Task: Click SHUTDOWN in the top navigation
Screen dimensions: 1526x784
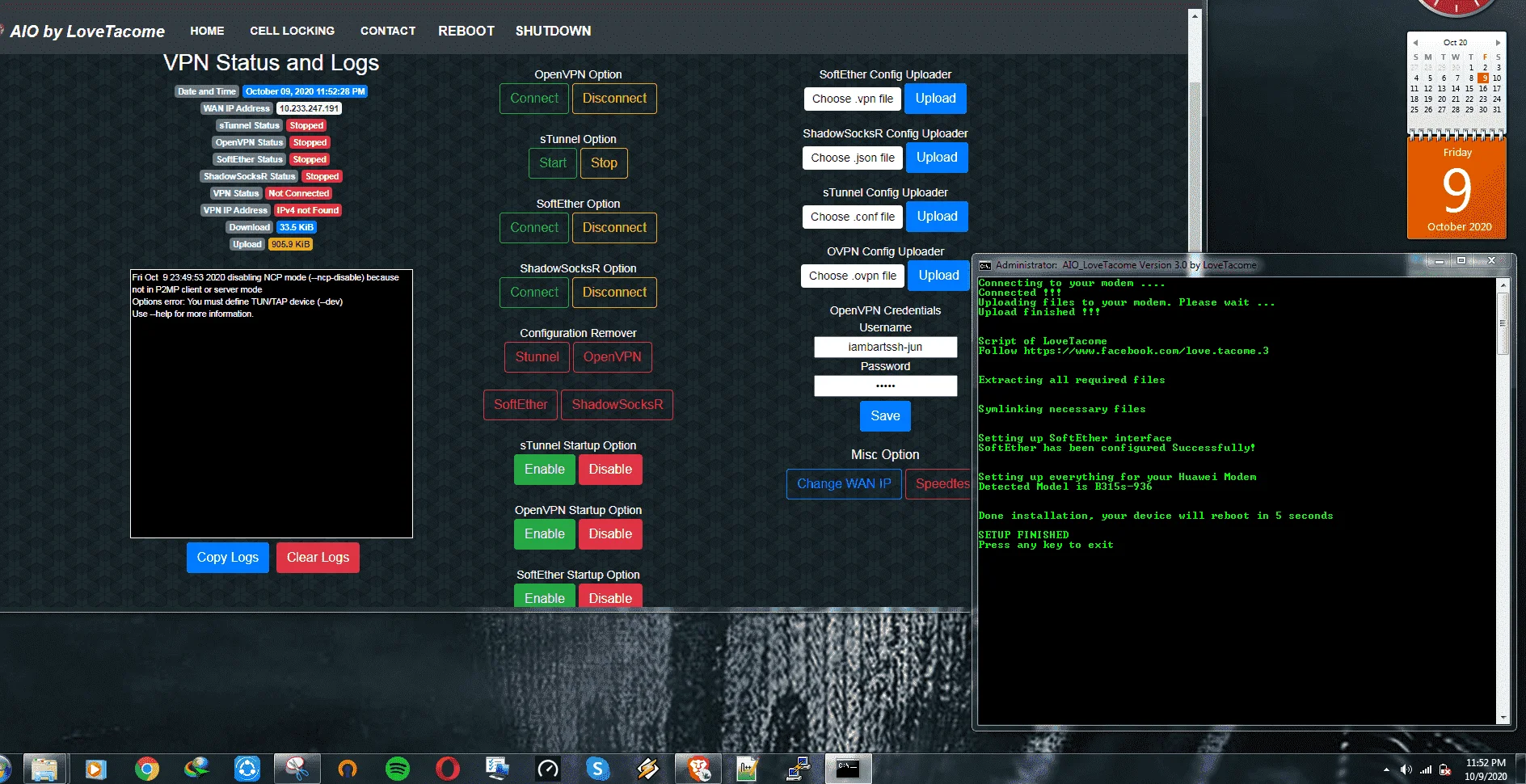Action: pyautogui.click(x=553, y=31)
